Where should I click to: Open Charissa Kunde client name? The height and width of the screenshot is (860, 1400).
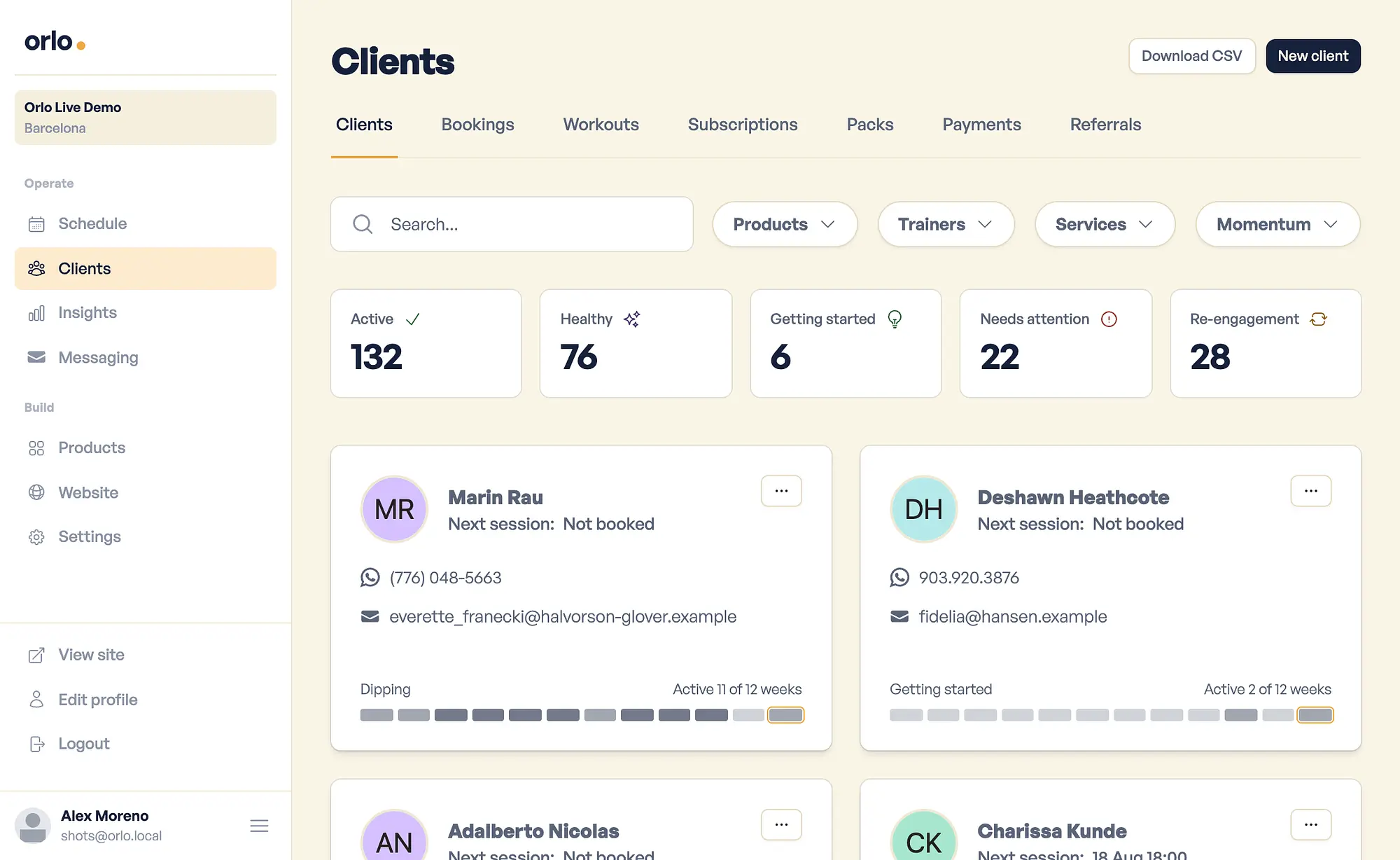pos(1052,831)
